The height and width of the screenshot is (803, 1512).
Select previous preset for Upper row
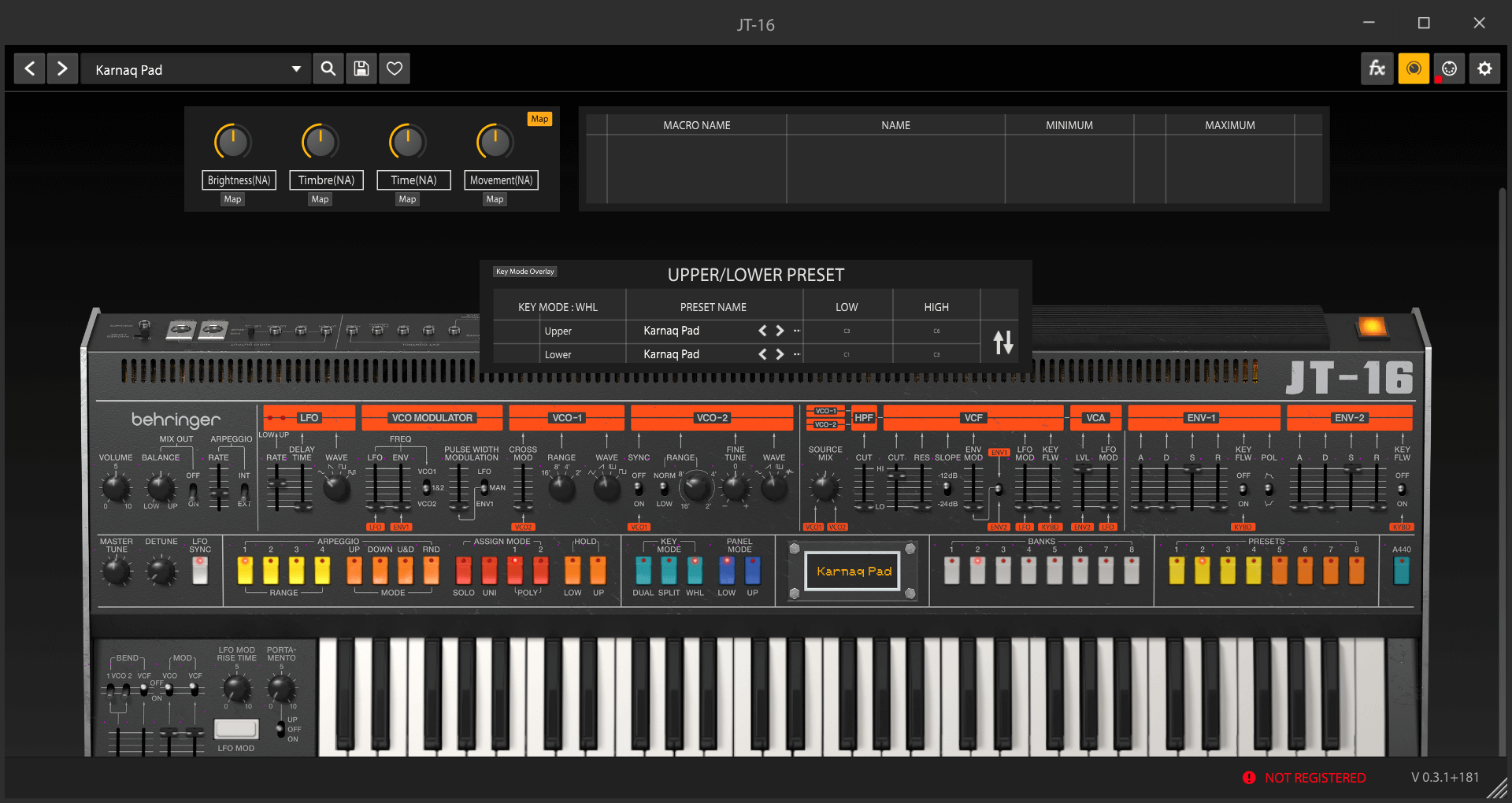762,331
